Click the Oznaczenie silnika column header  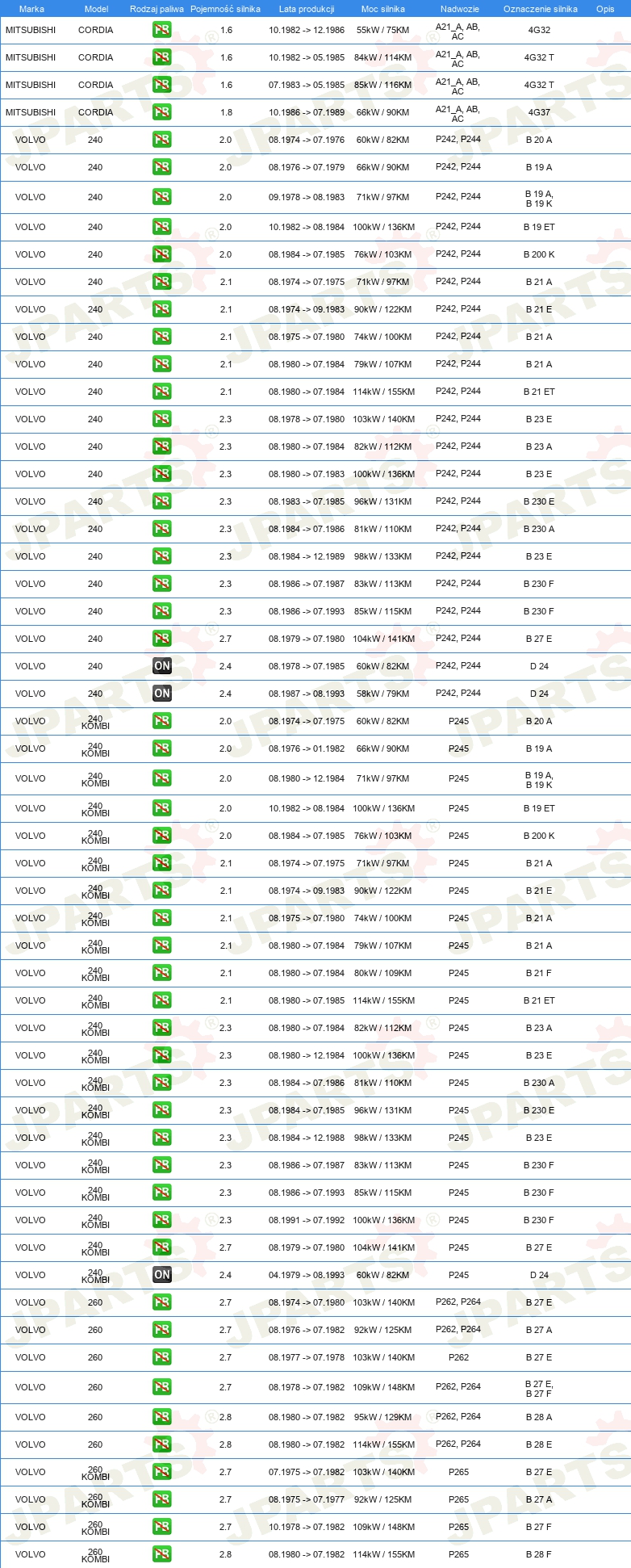(x=541, y=9)
